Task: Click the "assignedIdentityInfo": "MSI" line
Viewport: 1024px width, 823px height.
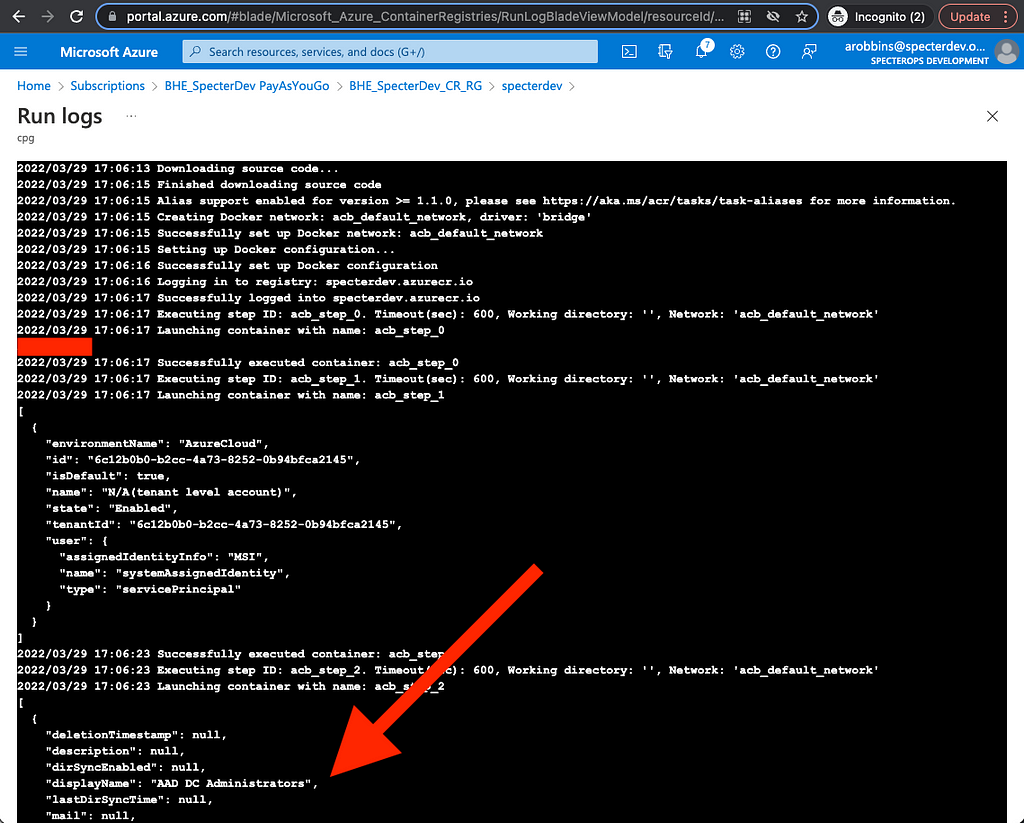Action: coord(164,557)
